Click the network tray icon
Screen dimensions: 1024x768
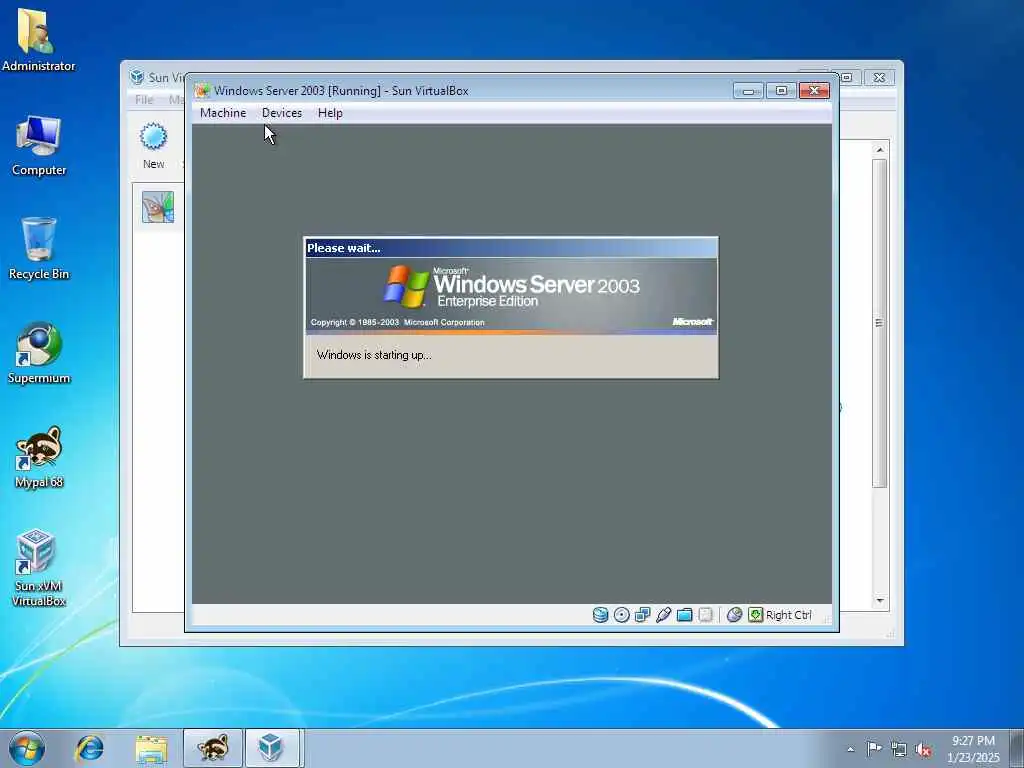899,749
